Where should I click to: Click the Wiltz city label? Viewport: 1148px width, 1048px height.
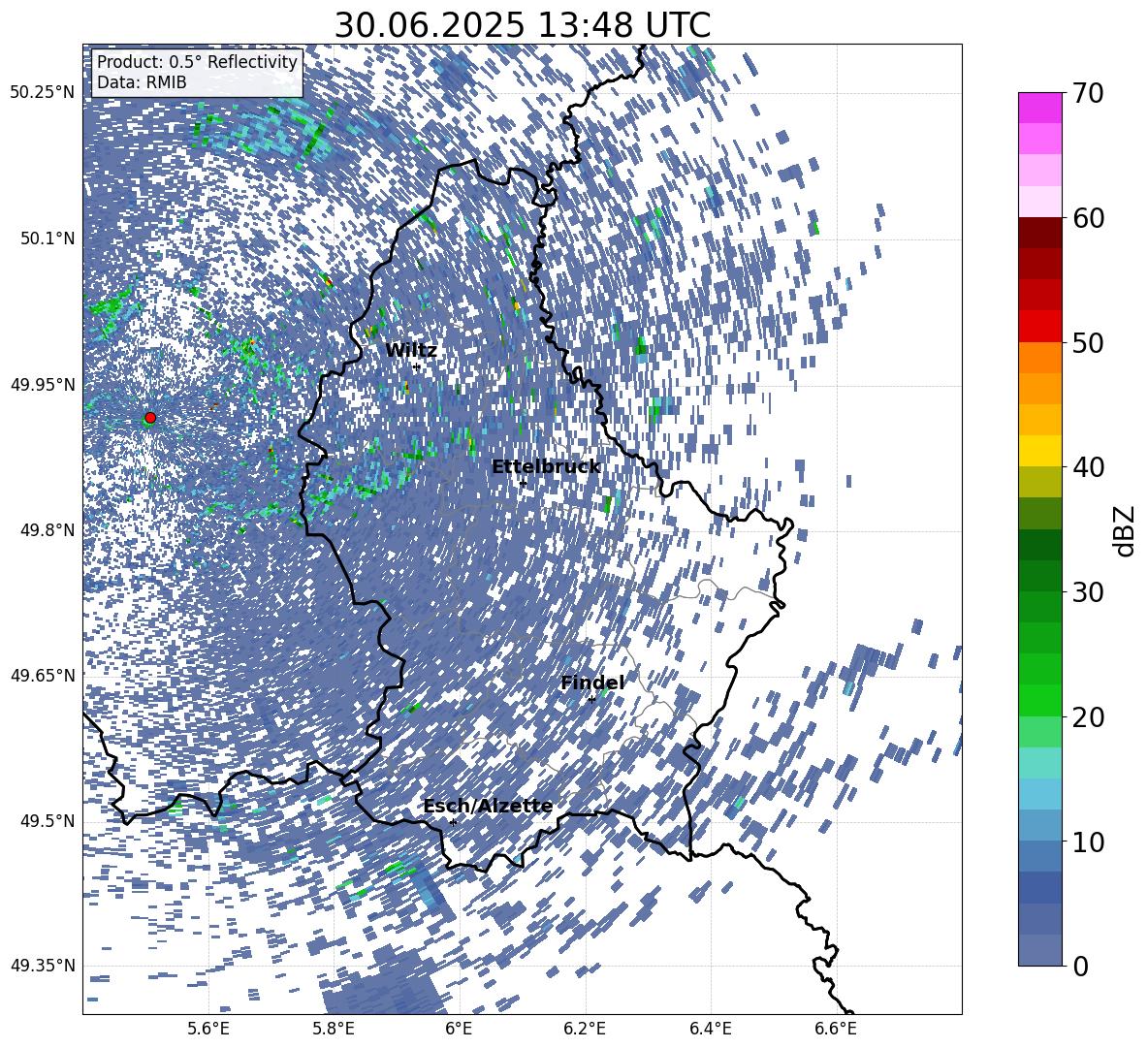click(411, 351)
